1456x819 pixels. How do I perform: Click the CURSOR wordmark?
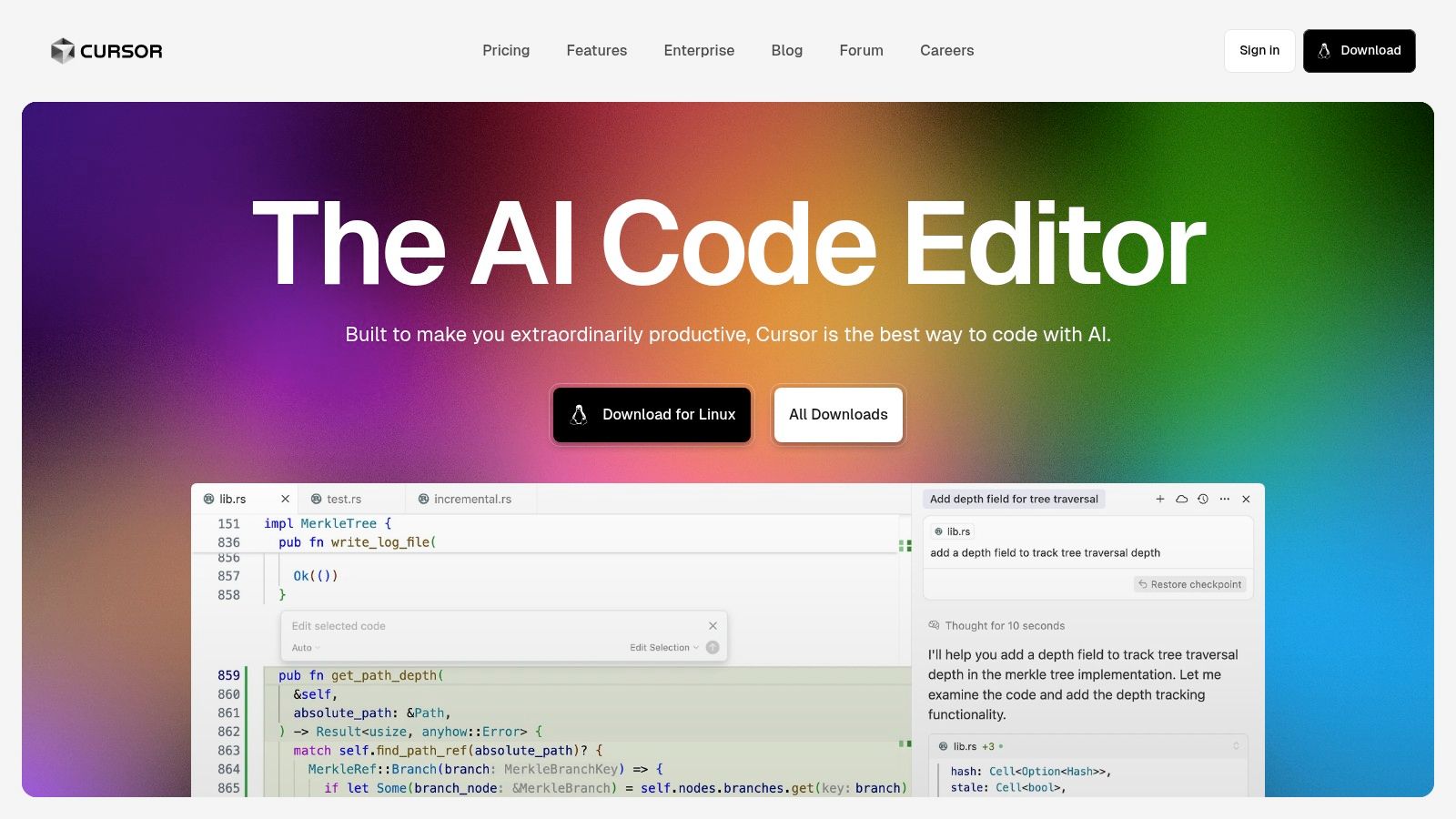pos(121,51)
